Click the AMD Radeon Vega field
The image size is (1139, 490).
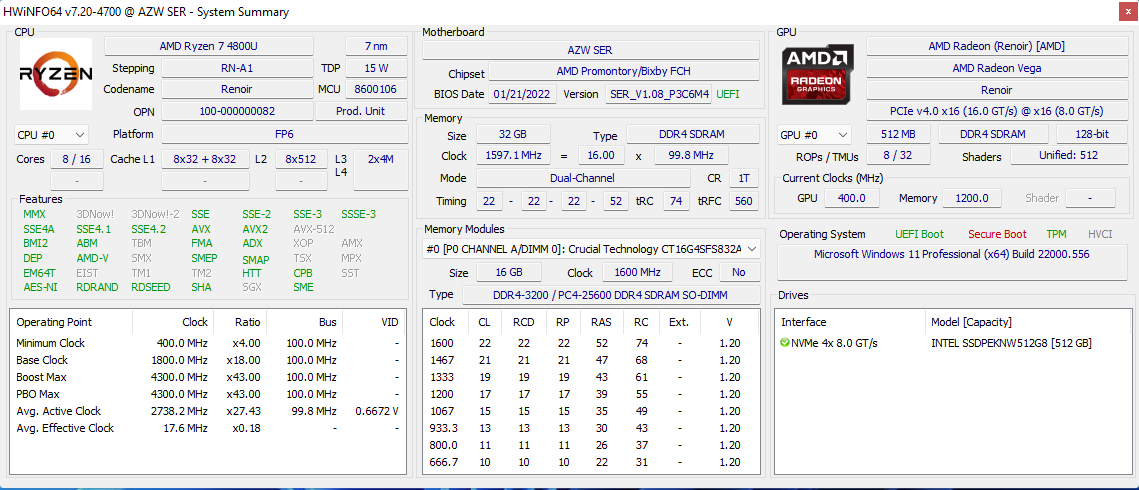(997, 68)
